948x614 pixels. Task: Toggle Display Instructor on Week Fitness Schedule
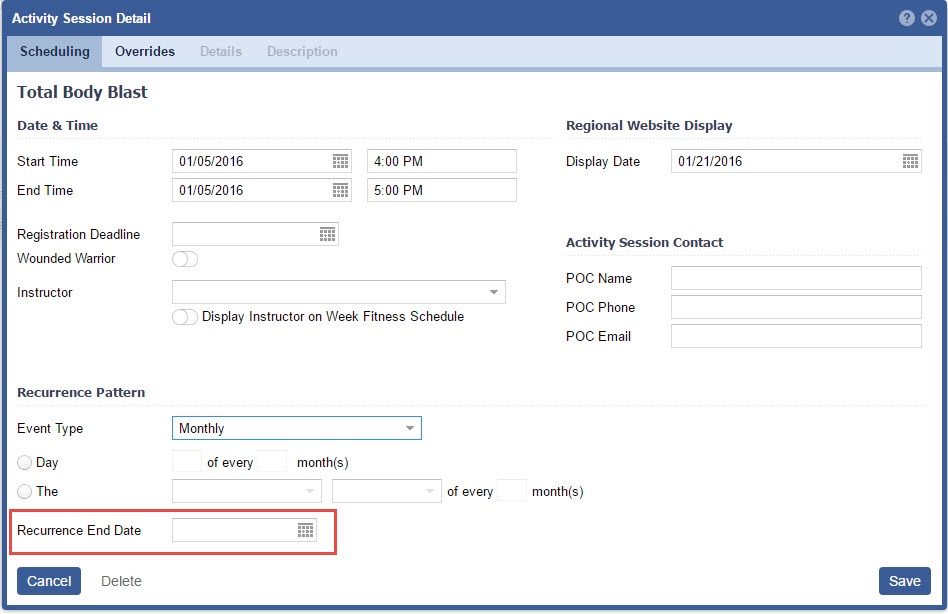pyautogui.click(x=185, y=317)
